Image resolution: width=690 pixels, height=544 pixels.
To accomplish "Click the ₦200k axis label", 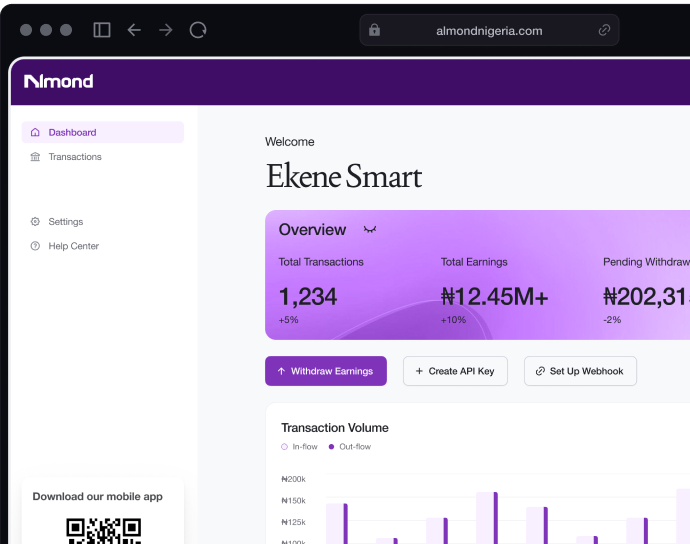I will click(x=293, y=479).
